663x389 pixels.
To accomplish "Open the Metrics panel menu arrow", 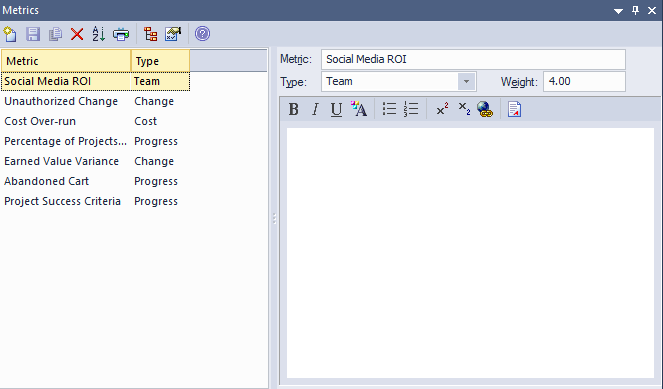I will (x=618, y=11).
